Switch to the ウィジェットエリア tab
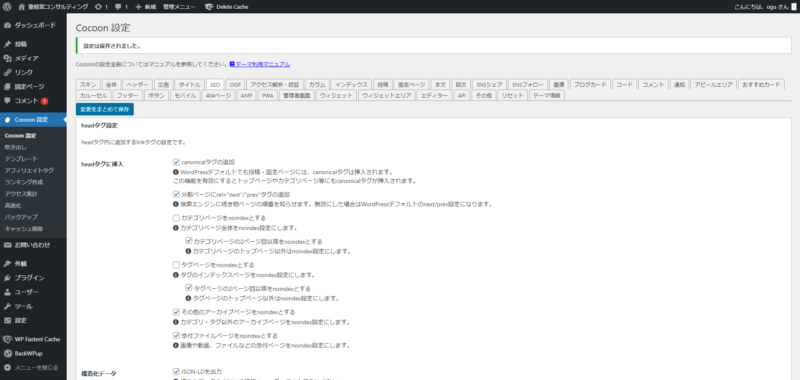This screenshot has width=800, height=380. (386, 95)
